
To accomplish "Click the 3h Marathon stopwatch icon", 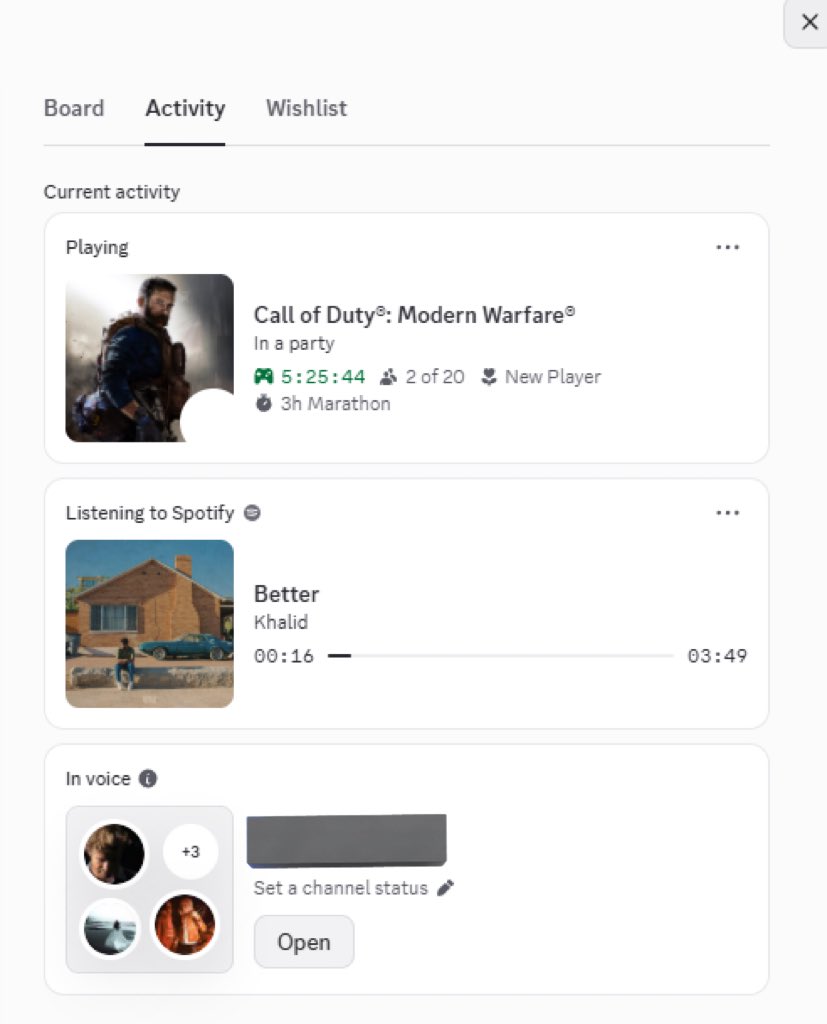I will click(x=263, y=404).
